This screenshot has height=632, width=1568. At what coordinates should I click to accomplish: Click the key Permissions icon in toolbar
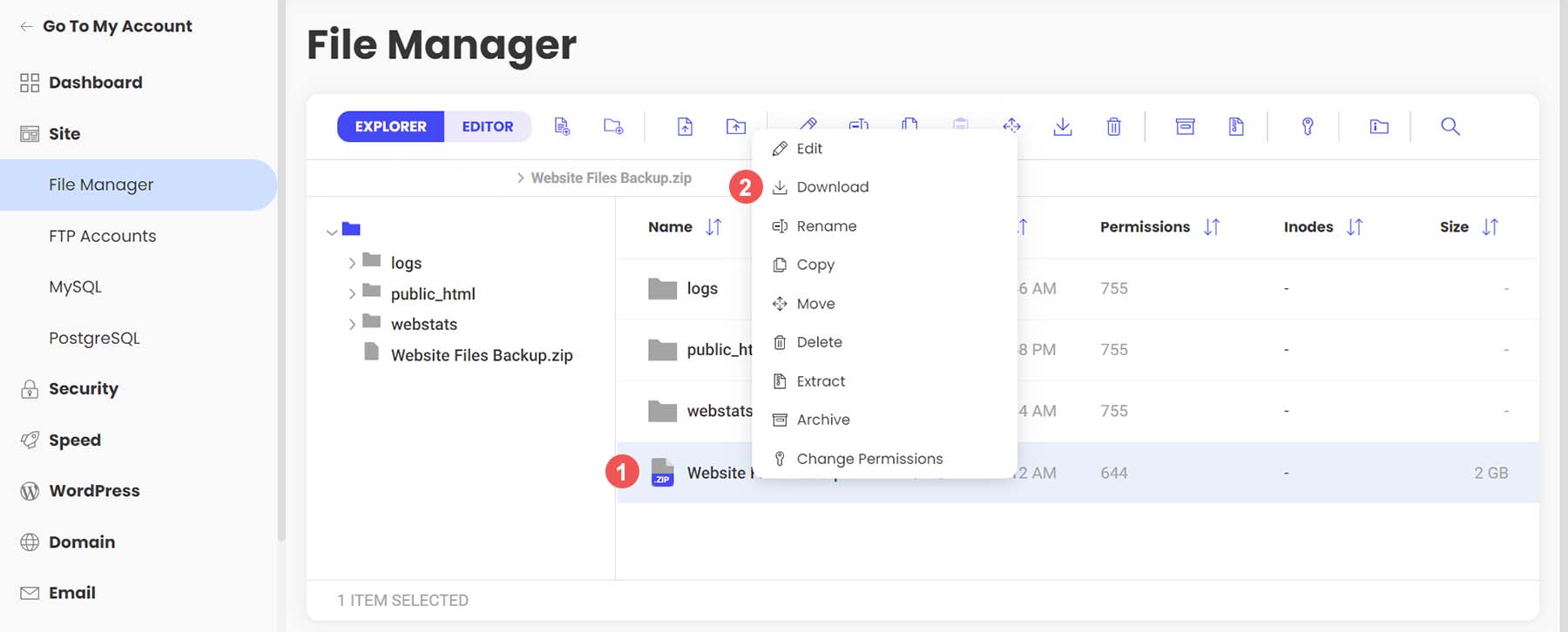pyautogui.click(x=1307, y=126)
